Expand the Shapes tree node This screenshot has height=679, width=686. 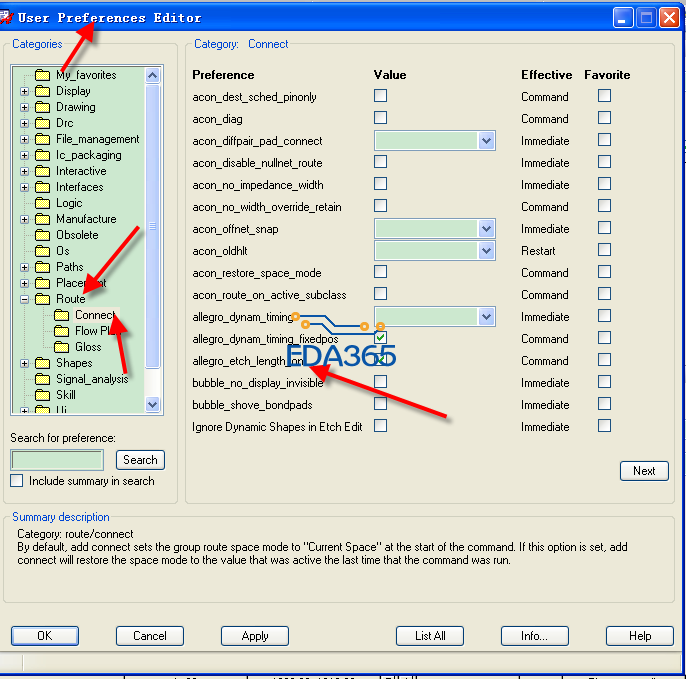point(24,364)
